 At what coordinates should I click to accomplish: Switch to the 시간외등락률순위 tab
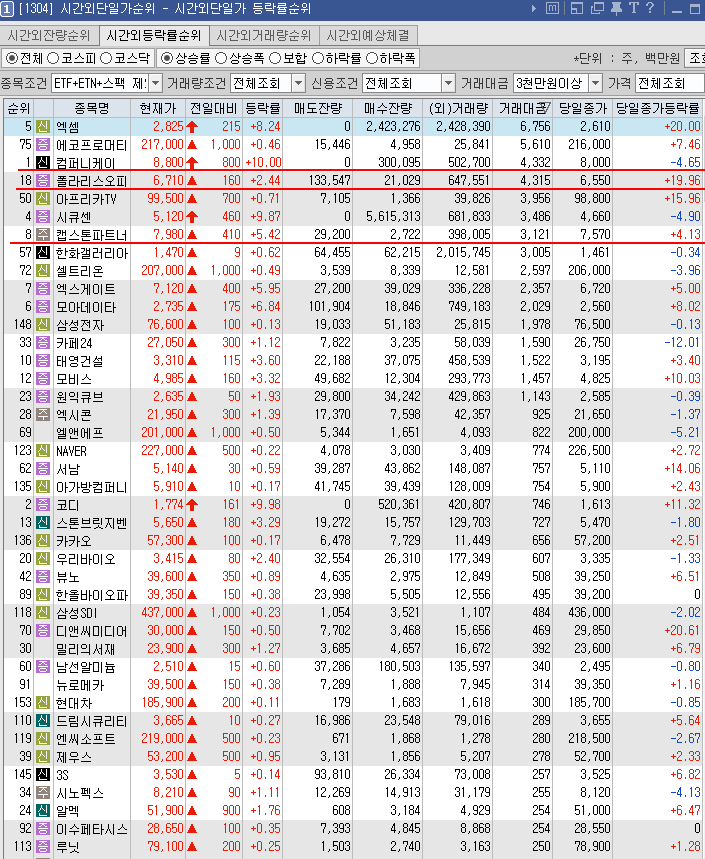154,36
